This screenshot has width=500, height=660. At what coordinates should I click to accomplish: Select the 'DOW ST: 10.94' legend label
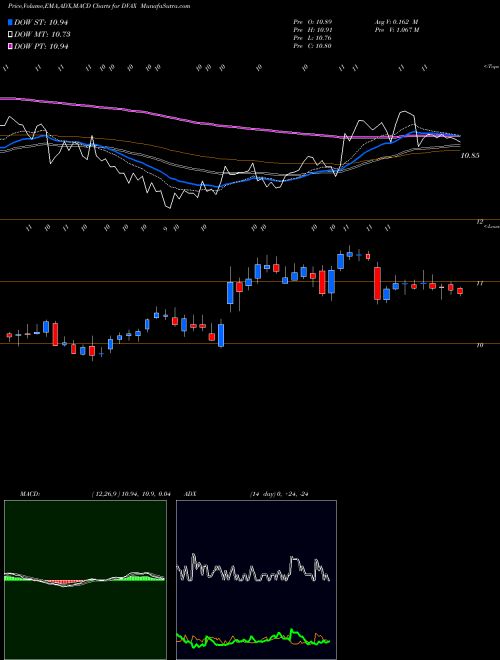tap(41, 22)
